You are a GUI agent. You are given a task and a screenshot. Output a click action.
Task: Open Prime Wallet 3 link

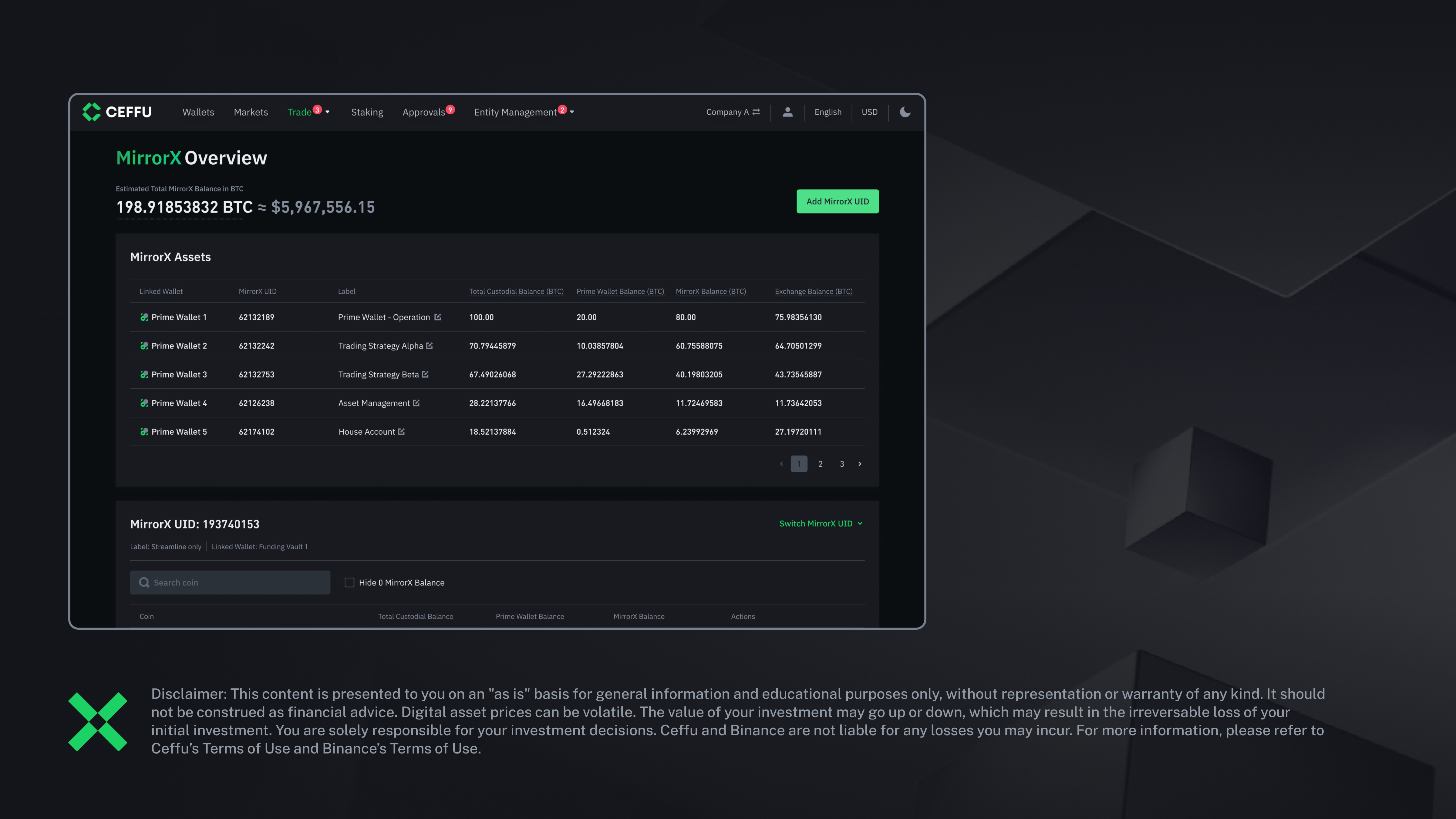[x=179, y=374]
